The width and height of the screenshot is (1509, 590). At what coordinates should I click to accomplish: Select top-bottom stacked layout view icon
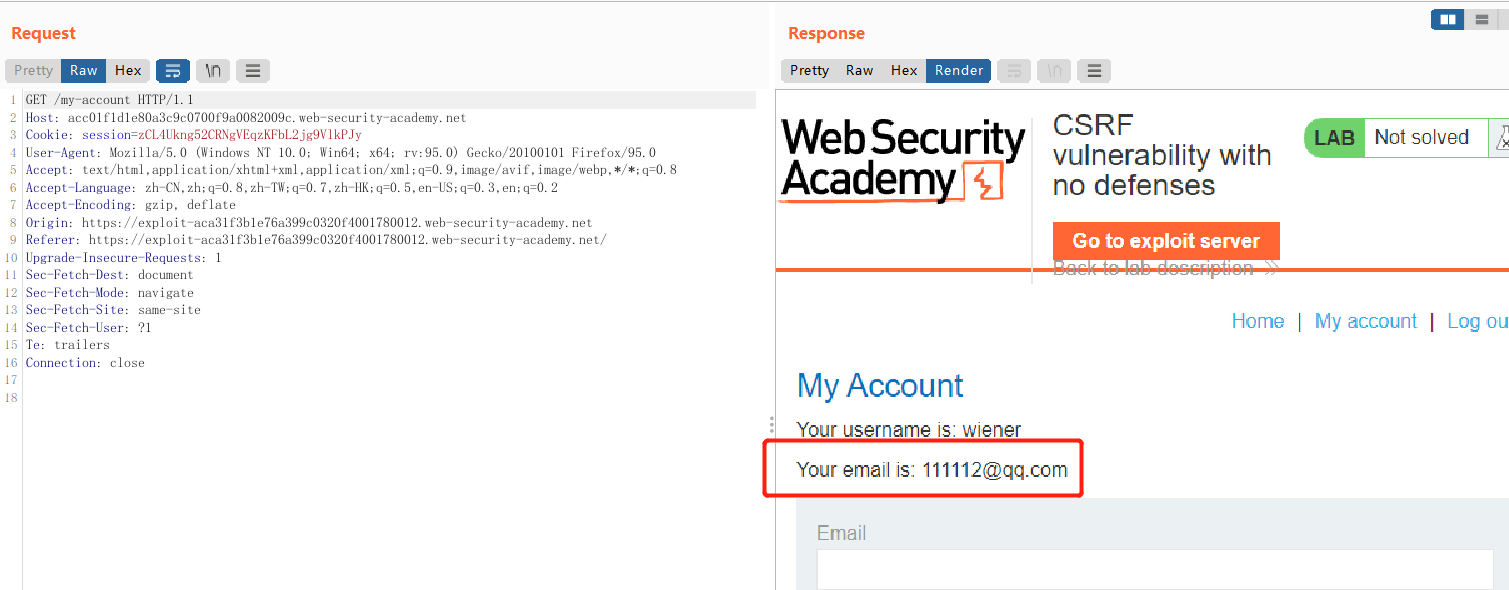point(1482,19)
